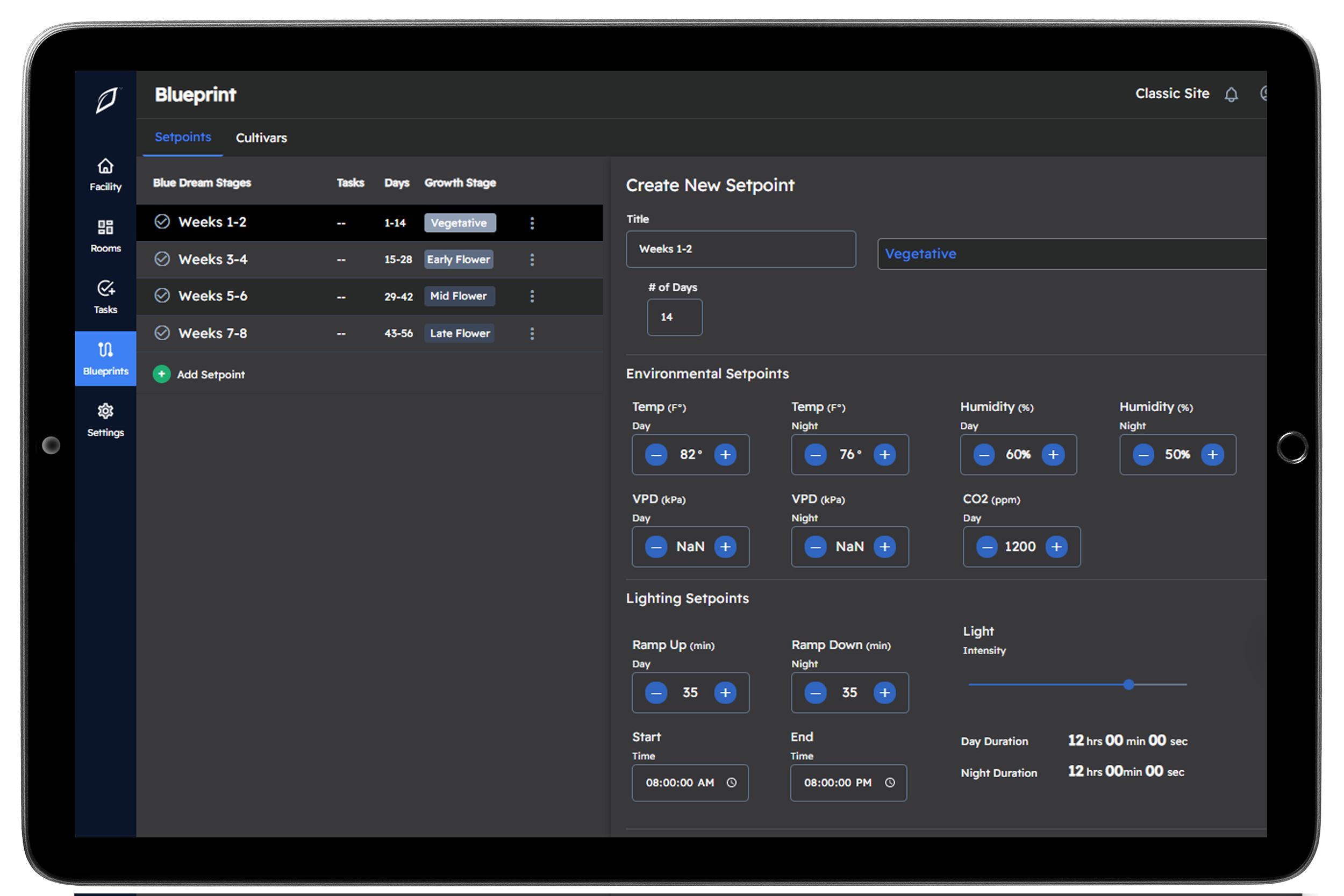The height and width of the screenshot is (896, 1344).
Task: Select the Weeks 3-4 stage row
Action: point(370,260)
